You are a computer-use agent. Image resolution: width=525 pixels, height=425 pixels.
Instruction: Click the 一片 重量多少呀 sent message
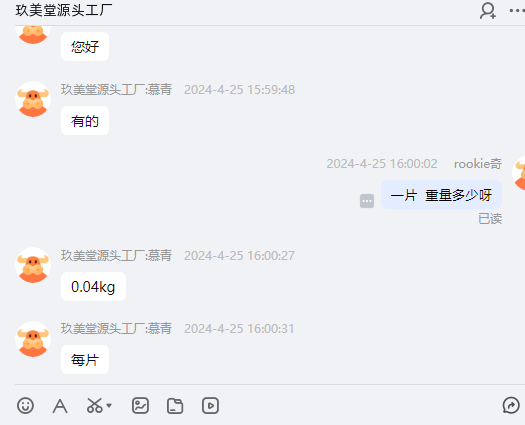(x=441, y=195)
